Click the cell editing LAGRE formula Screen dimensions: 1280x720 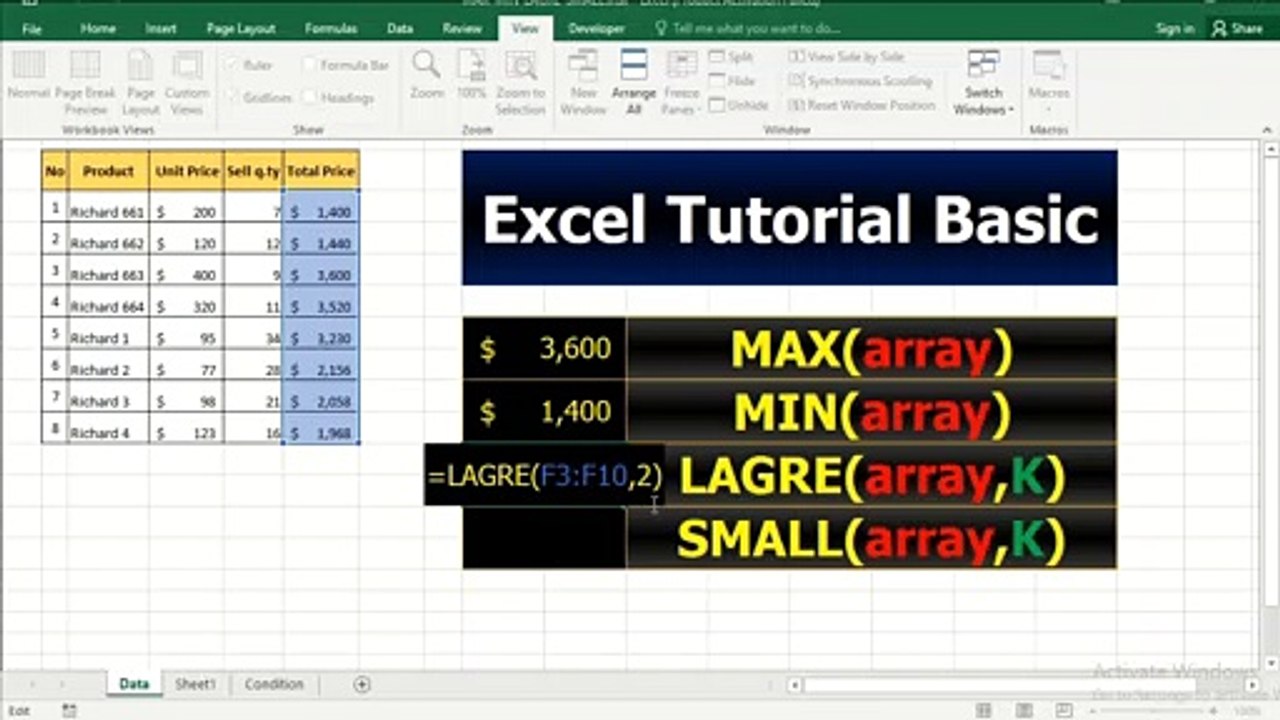[545, 475]
